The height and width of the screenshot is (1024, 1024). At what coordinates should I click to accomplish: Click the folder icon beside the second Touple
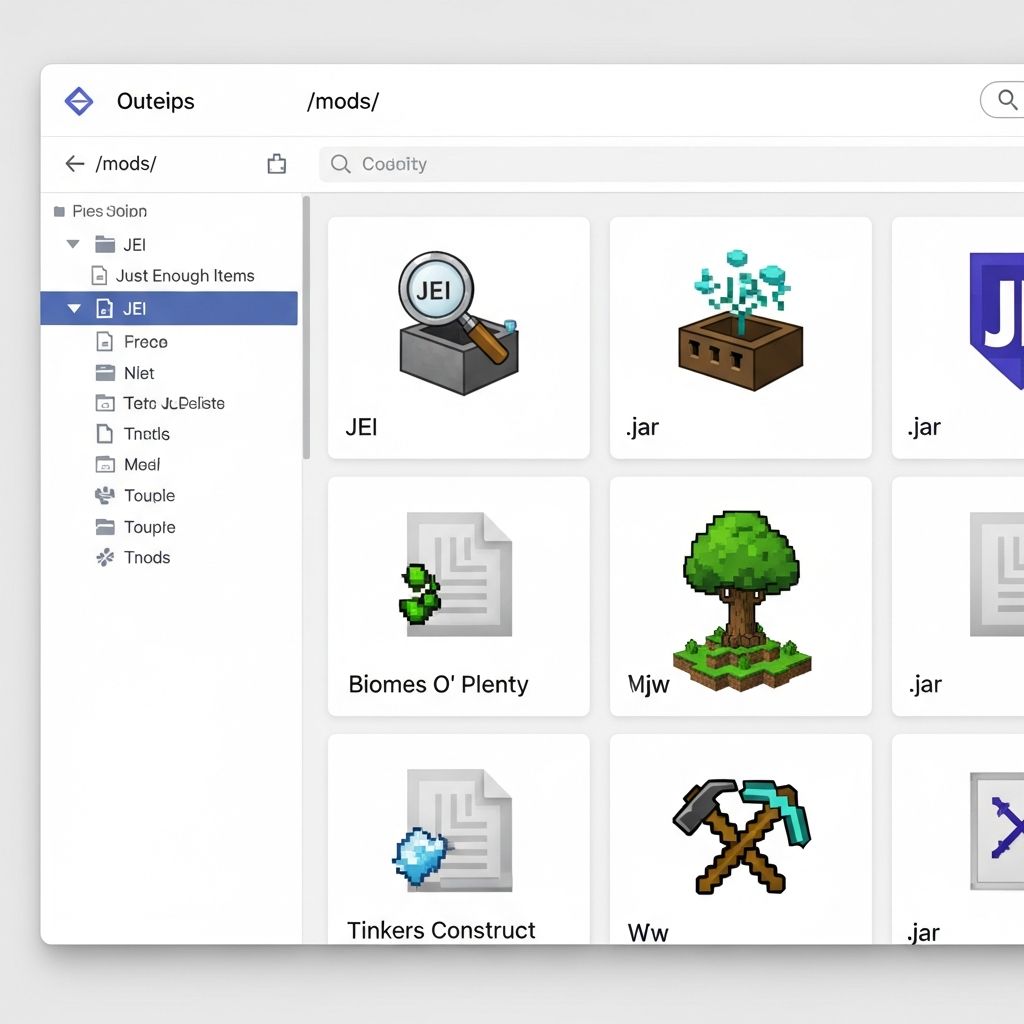(105, 526)
